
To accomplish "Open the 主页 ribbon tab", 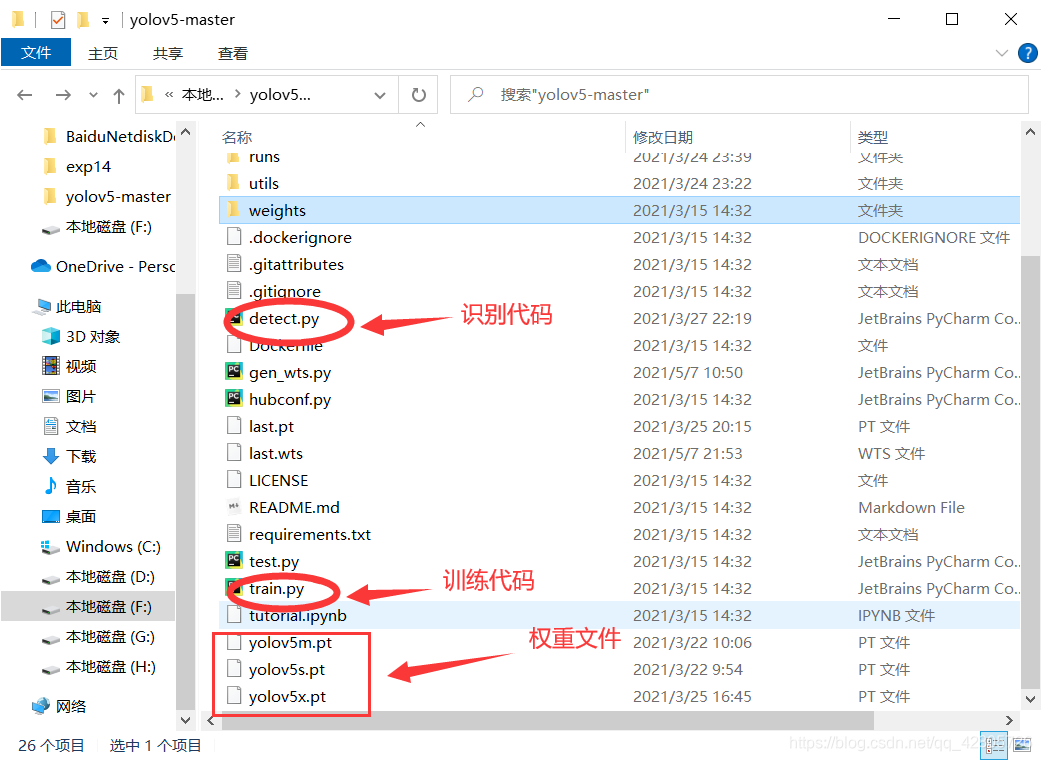I will [x=103, y=53].
